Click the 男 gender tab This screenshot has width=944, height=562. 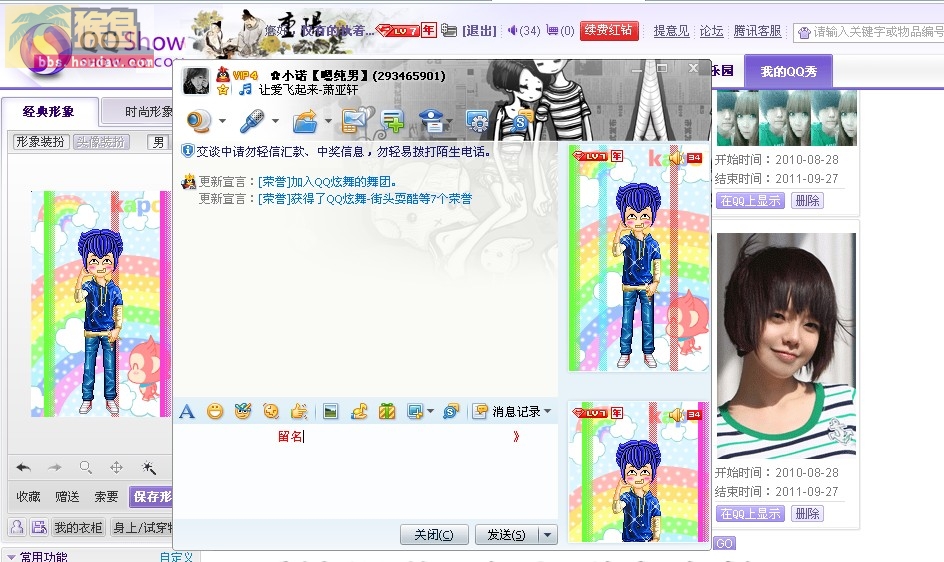pos(158,142)
